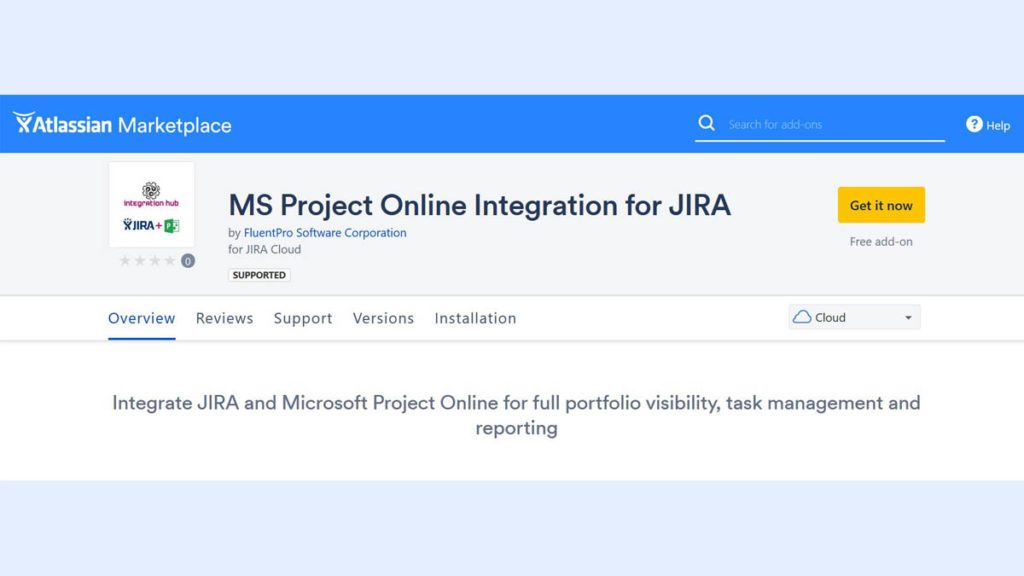Viewport: 1024px width, 576px height.
Task: Switch to the Reviews tab
Action: pyautogui.click(x=224, y=318)
